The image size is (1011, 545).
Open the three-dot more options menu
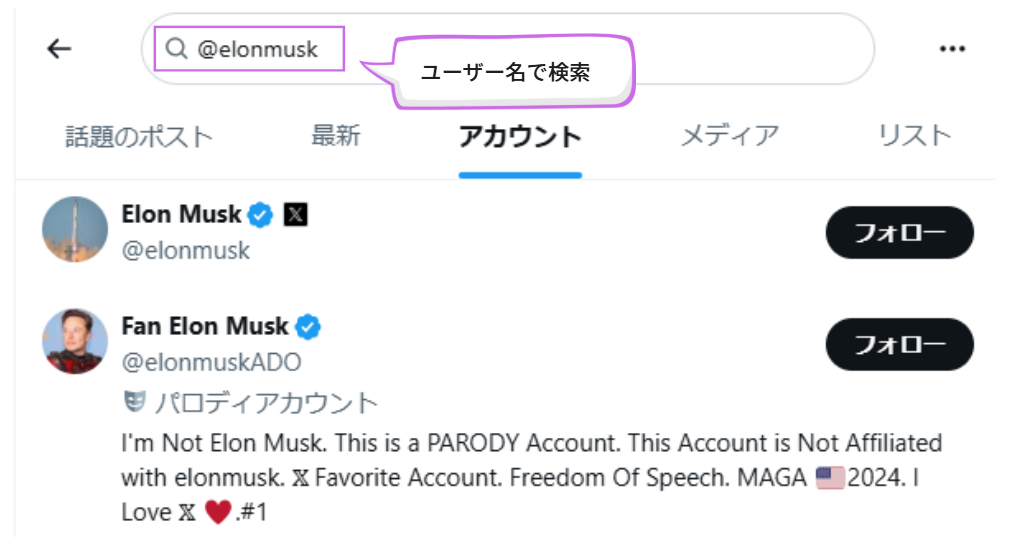pyautogui.click(x=952, y=49)
